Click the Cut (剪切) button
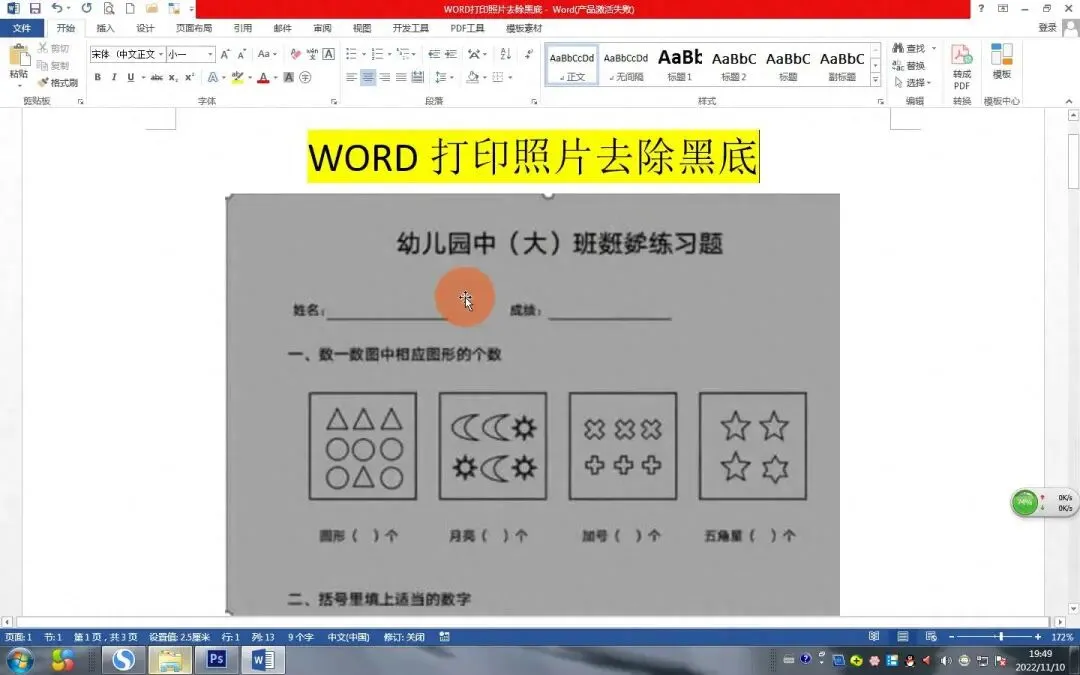Viewport: 1080px width, 675px height. point(54,48)
